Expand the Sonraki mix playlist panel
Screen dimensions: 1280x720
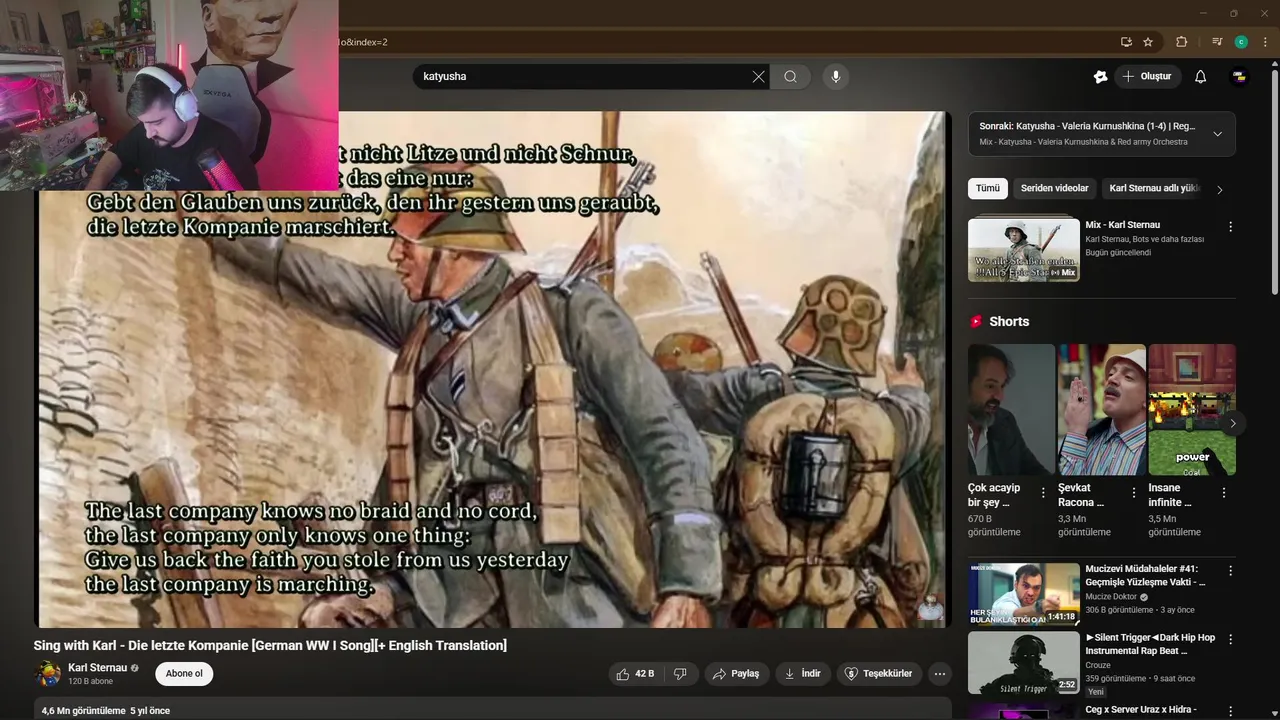1217,134
